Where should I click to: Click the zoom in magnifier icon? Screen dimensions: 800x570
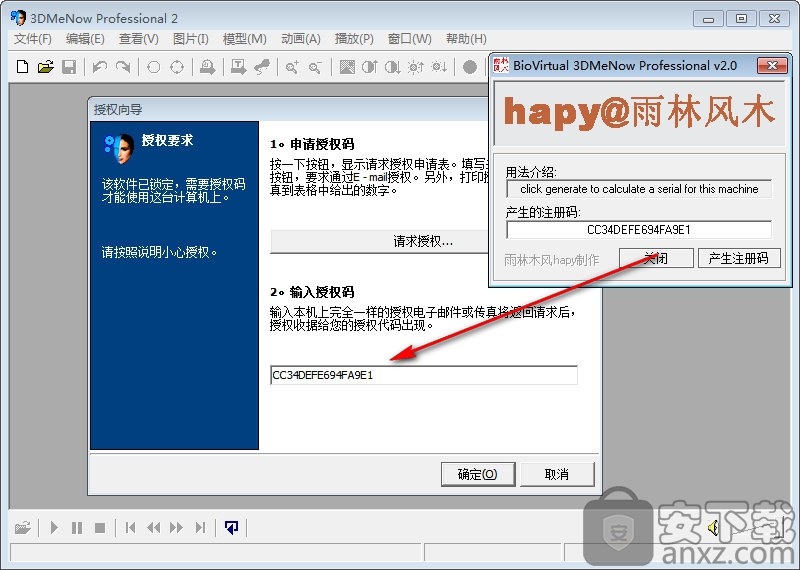click(x=292, y=67)
